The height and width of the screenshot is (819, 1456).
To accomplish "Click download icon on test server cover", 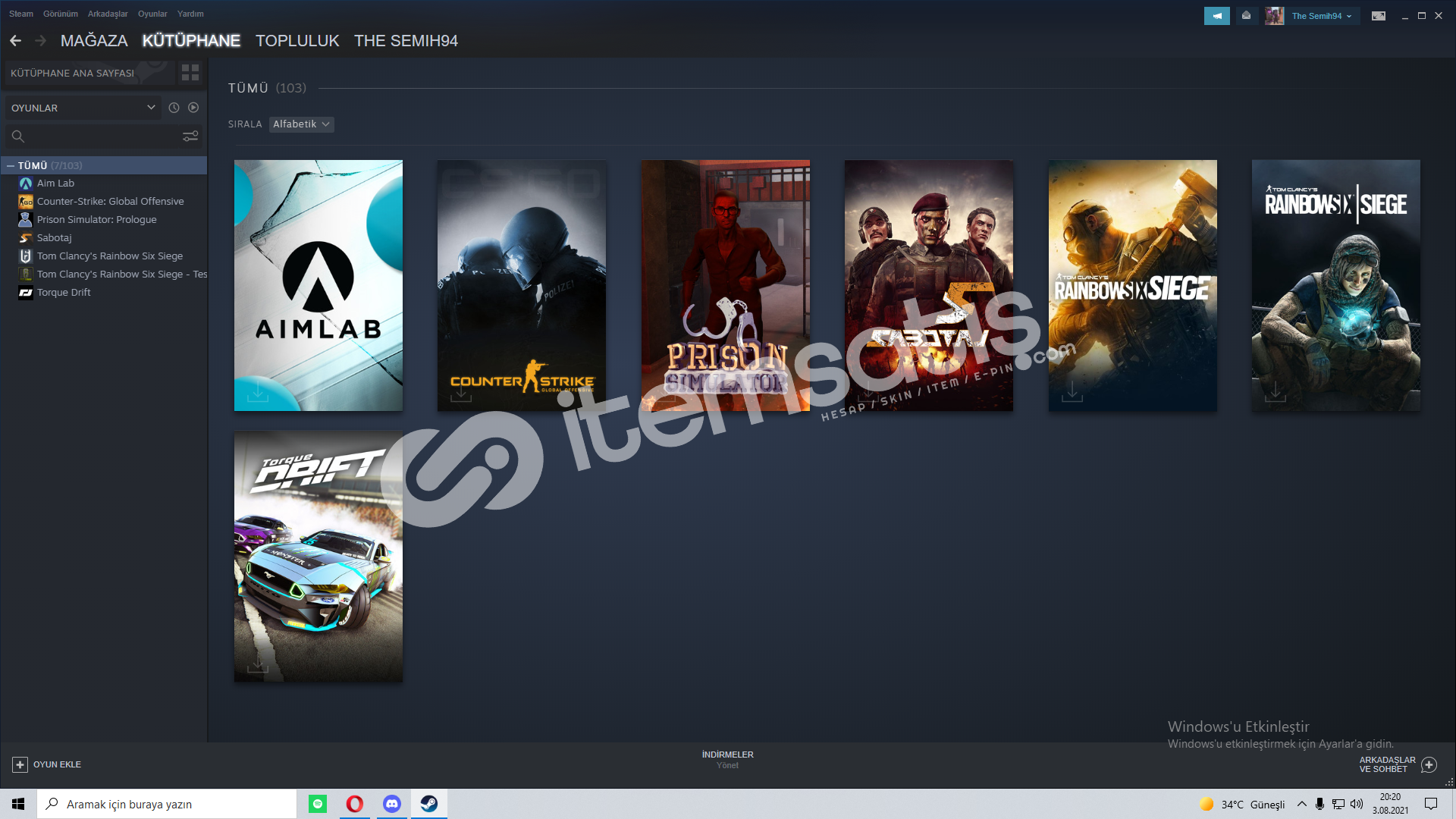I will point(1276,392).
